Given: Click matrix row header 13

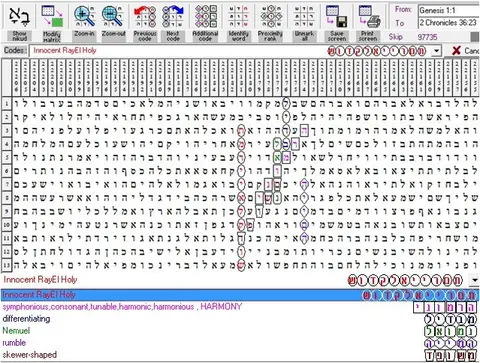Looking at the screenshot, I should pyautogui.click(x=6, y=265).
